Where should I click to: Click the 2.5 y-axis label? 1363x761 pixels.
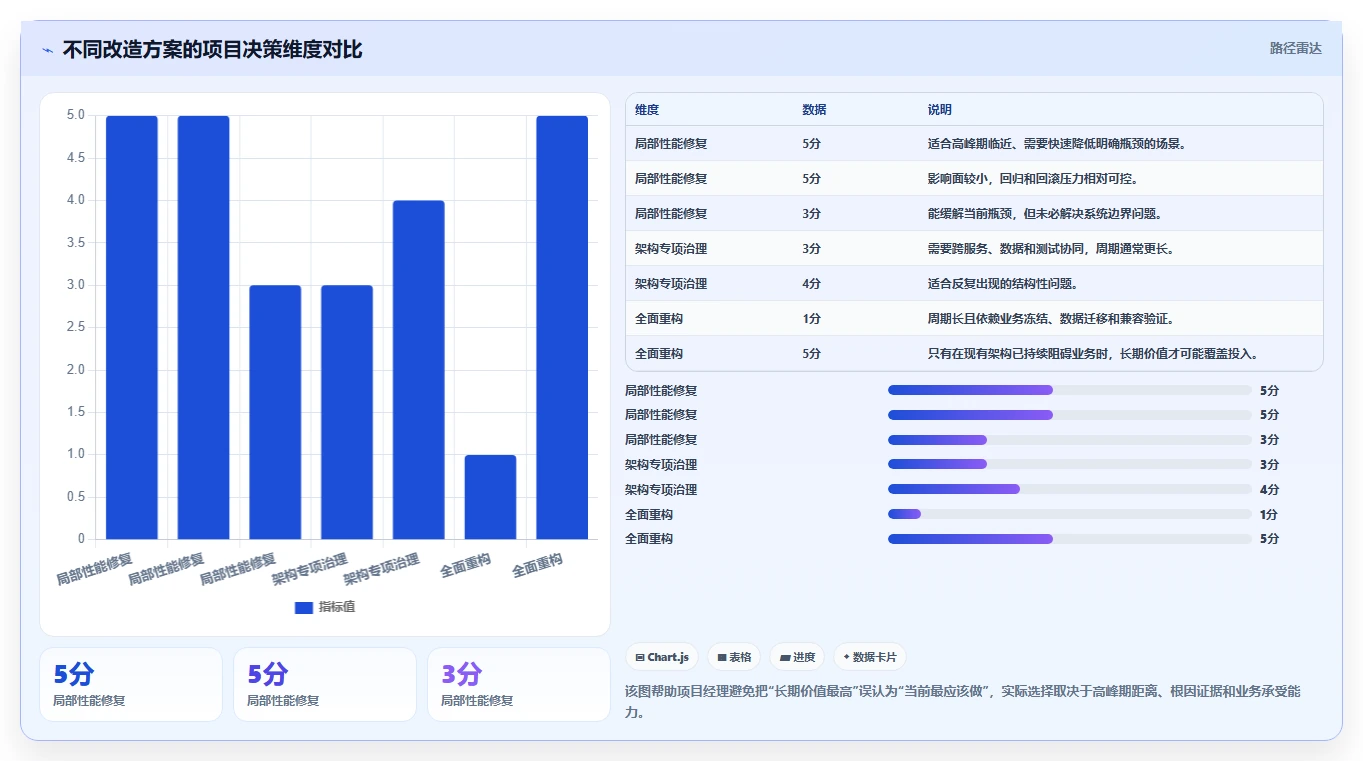click(76, 327)
